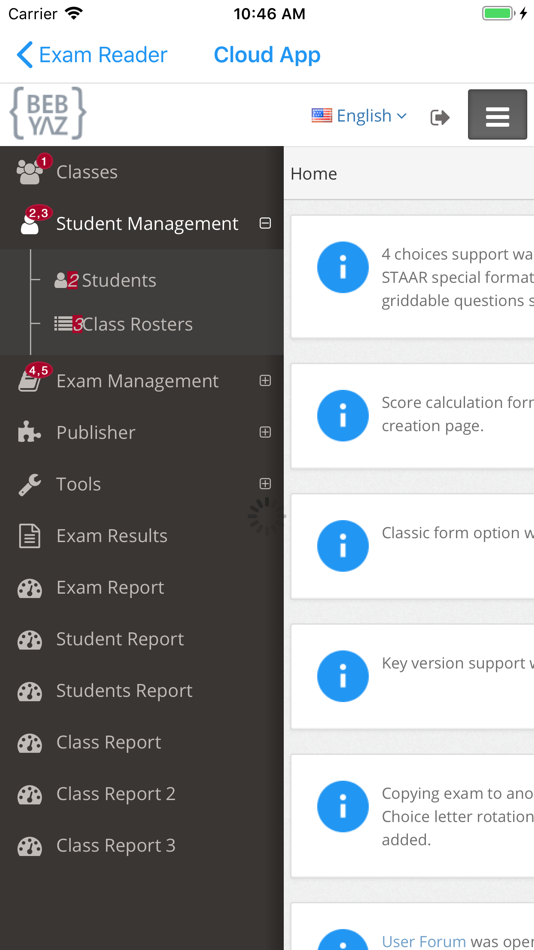Go back to Exam Reader
Screen dimensions: 534x950
point(92,55)
